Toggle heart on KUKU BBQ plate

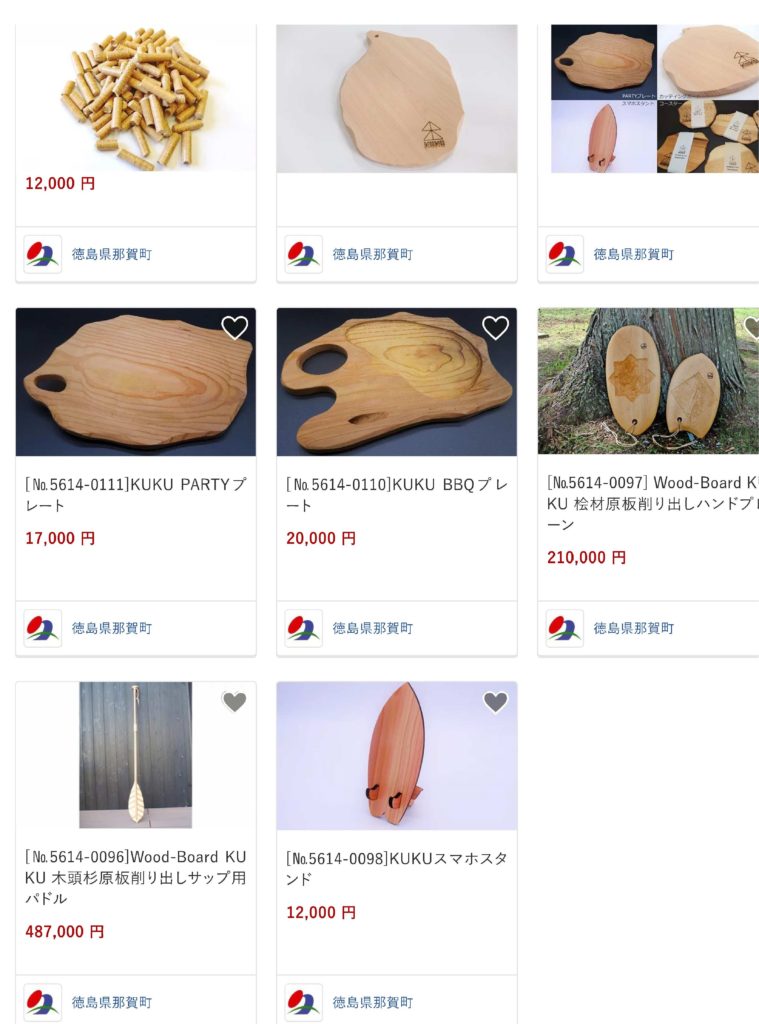495,327
